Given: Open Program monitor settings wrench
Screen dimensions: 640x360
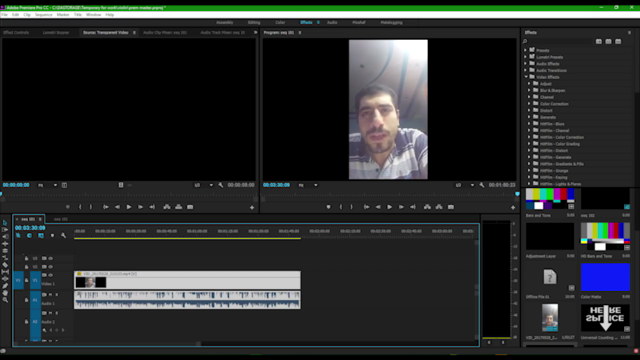Looking at the screenshot, I should [x=482, y=185].
